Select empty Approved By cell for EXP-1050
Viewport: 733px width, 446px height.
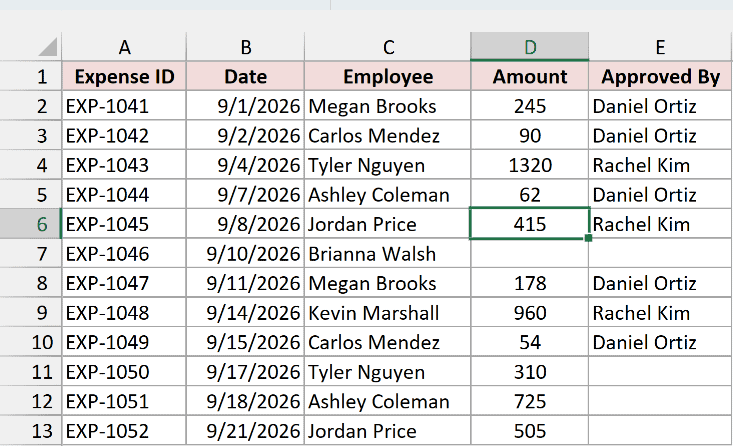[x=660, y=372]
